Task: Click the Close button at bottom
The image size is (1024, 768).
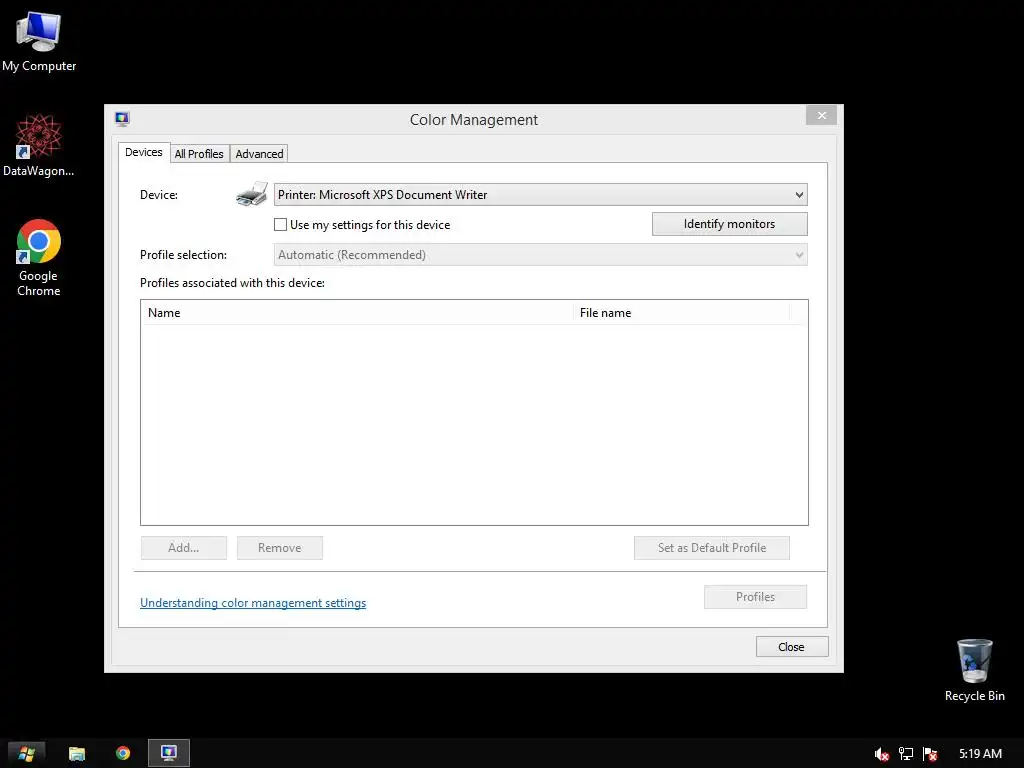Action: (x=792, y=647)
